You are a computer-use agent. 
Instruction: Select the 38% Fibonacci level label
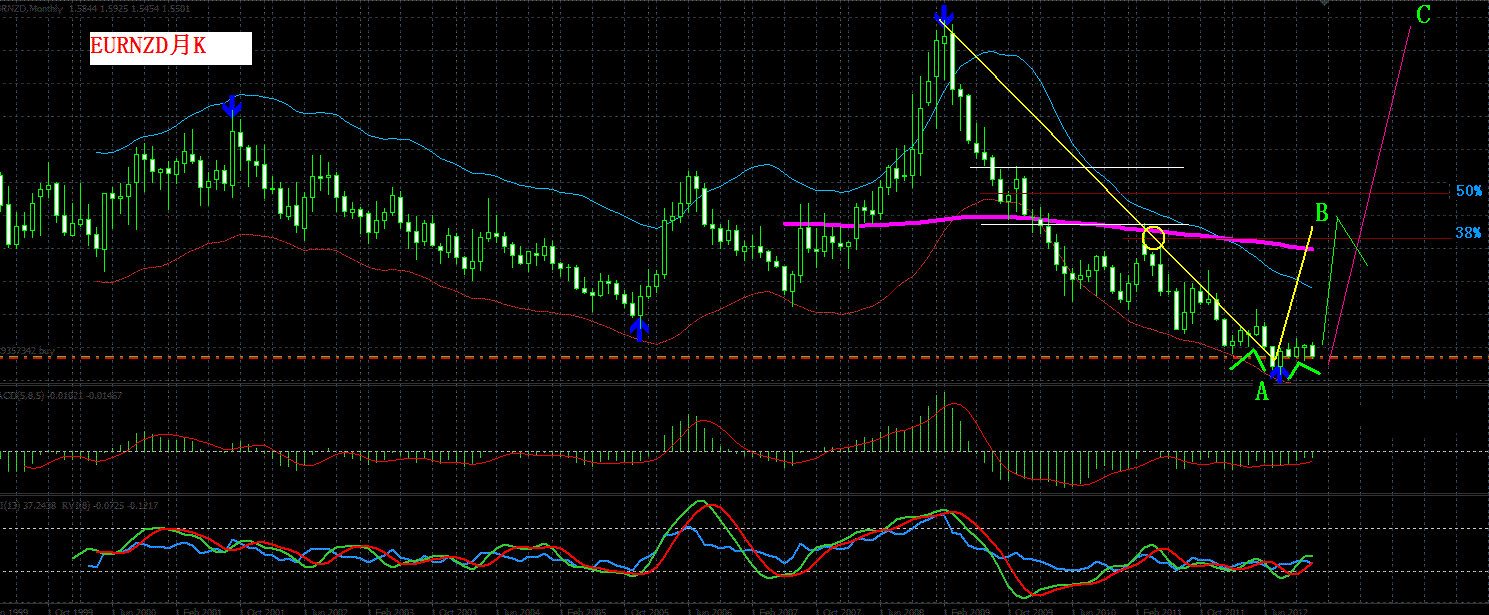[x=1469, y=233]
